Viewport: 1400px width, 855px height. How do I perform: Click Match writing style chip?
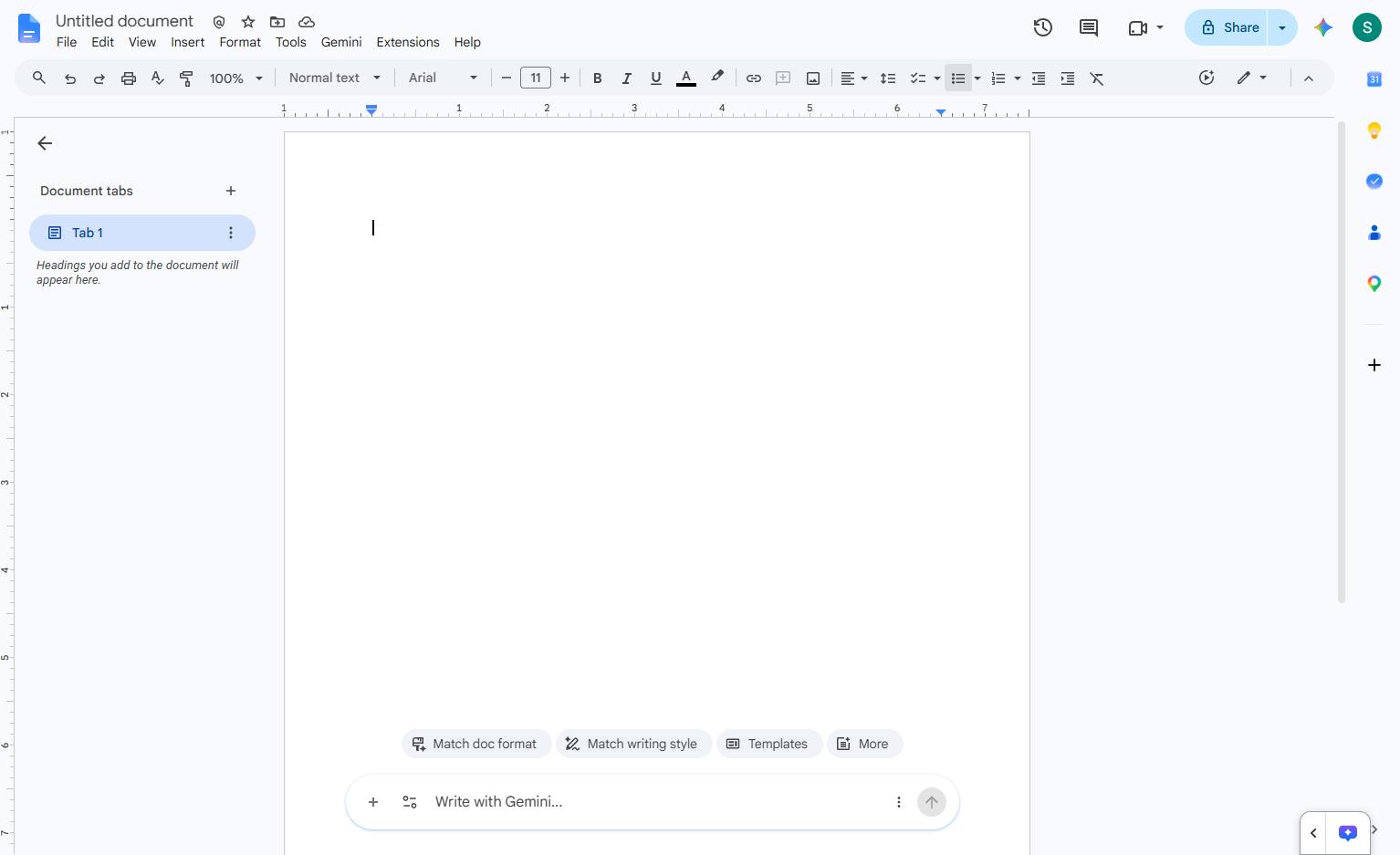pyautogui.click(x=632, y=744)
